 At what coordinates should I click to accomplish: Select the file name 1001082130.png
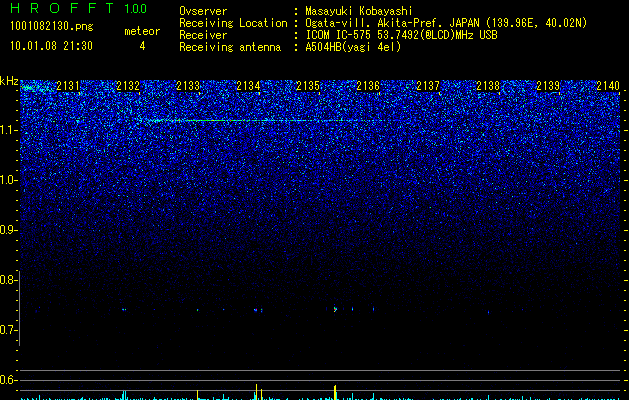point(52,26)
